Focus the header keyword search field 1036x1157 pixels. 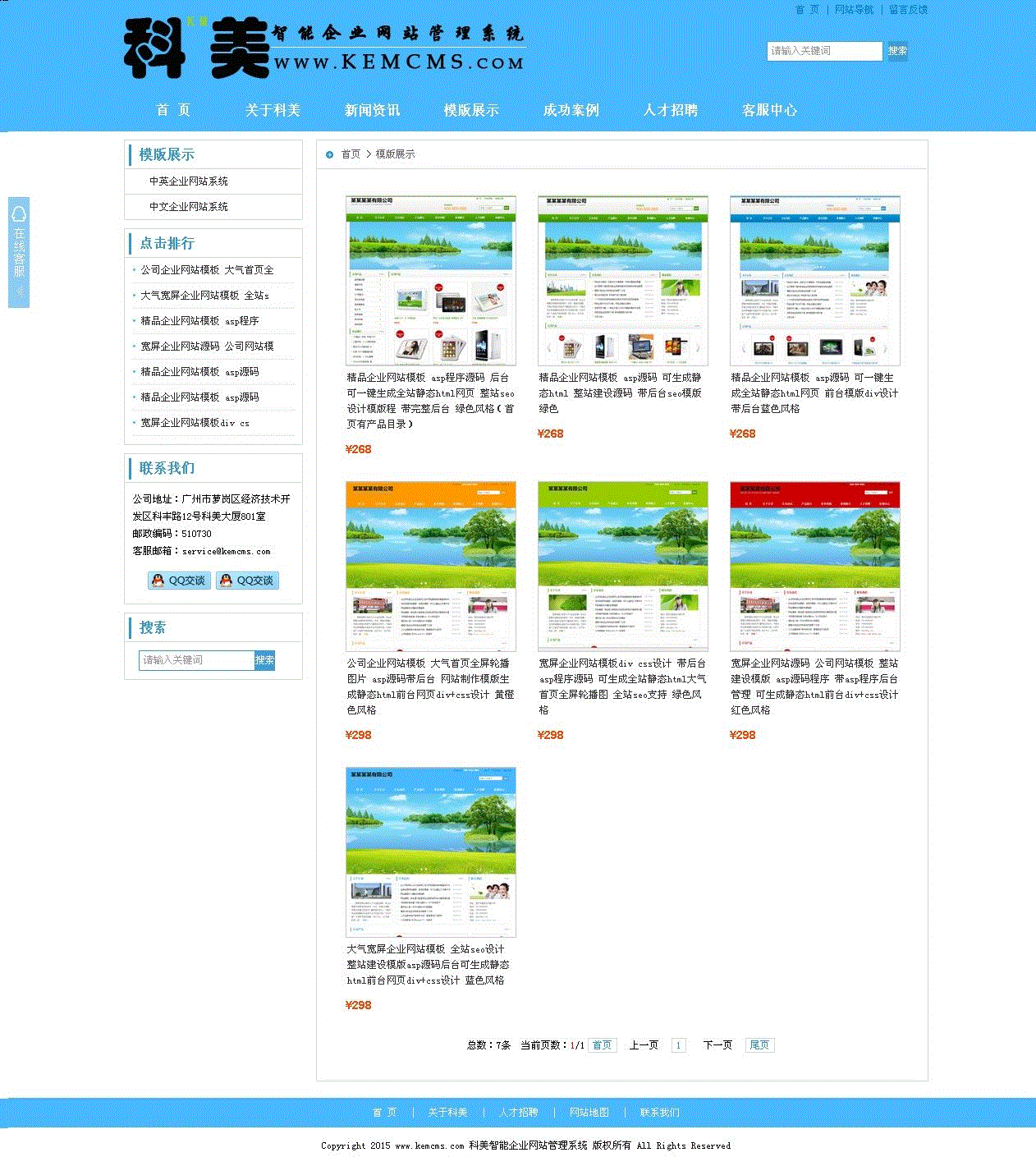pyautogui.click(x=825, y=51)
